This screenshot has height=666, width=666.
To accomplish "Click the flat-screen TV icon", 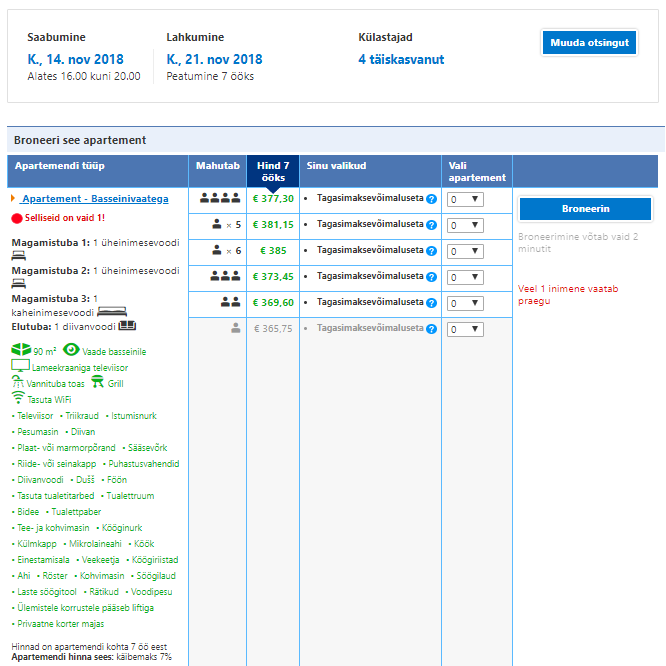I will tap(19, 366).
